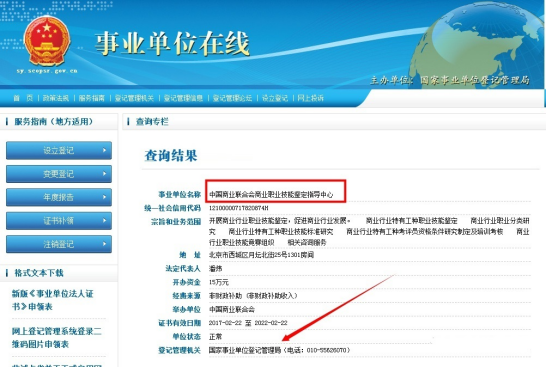The image size is (547, 368).
Task: Click the 单位状态 field label
Action: point(187,337)
